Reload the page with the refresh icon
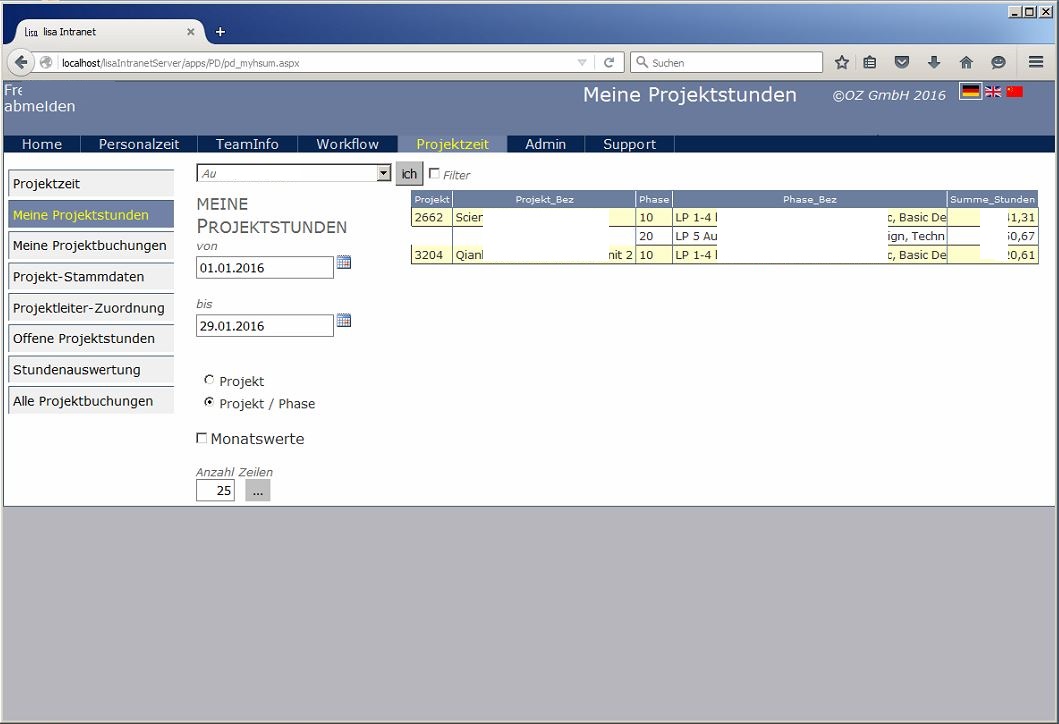Viewport: 1059px width, 724px height. coord(609,63)
